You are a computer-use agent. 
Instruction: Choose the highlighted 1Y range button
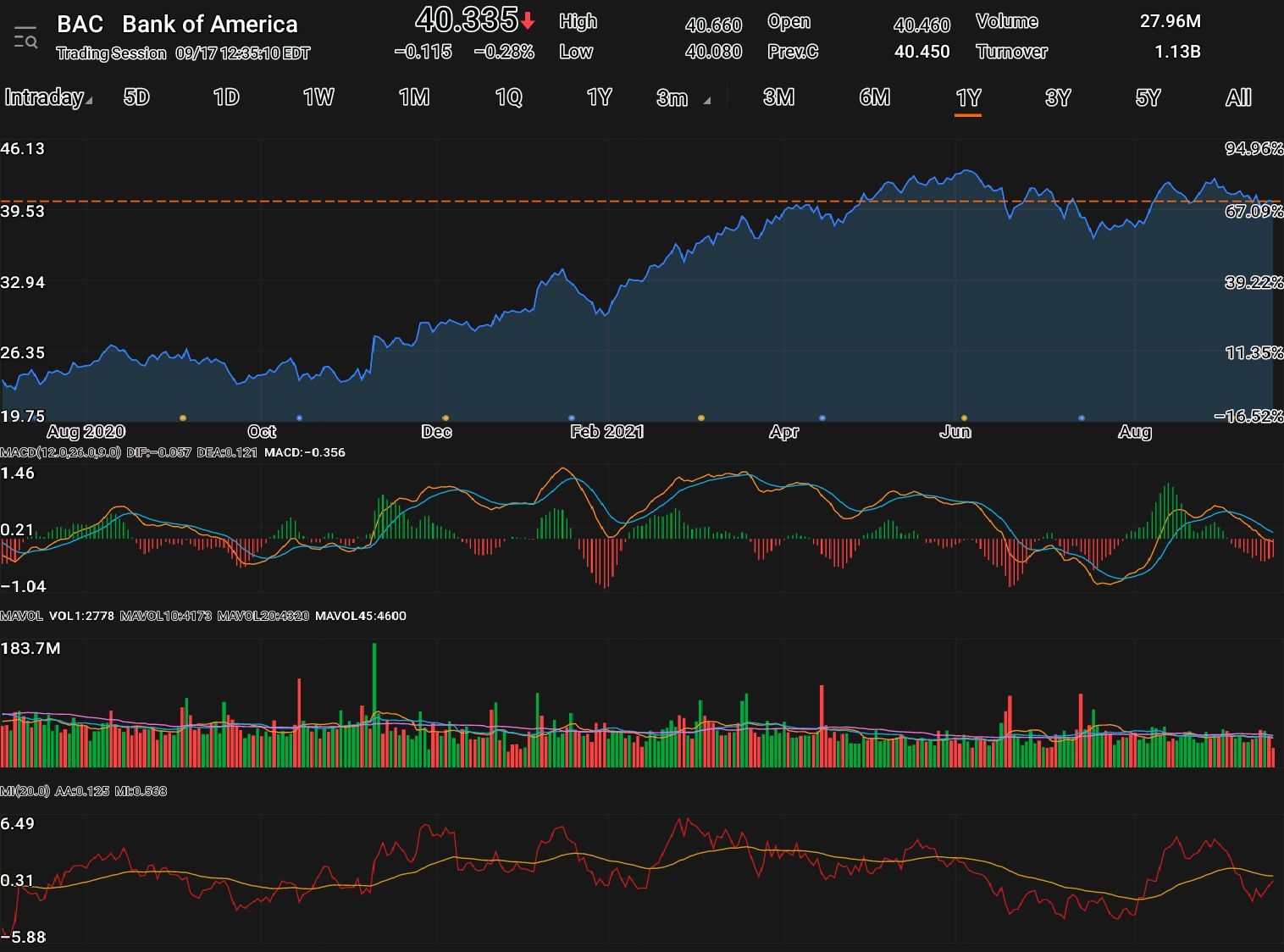pos(968,98)
